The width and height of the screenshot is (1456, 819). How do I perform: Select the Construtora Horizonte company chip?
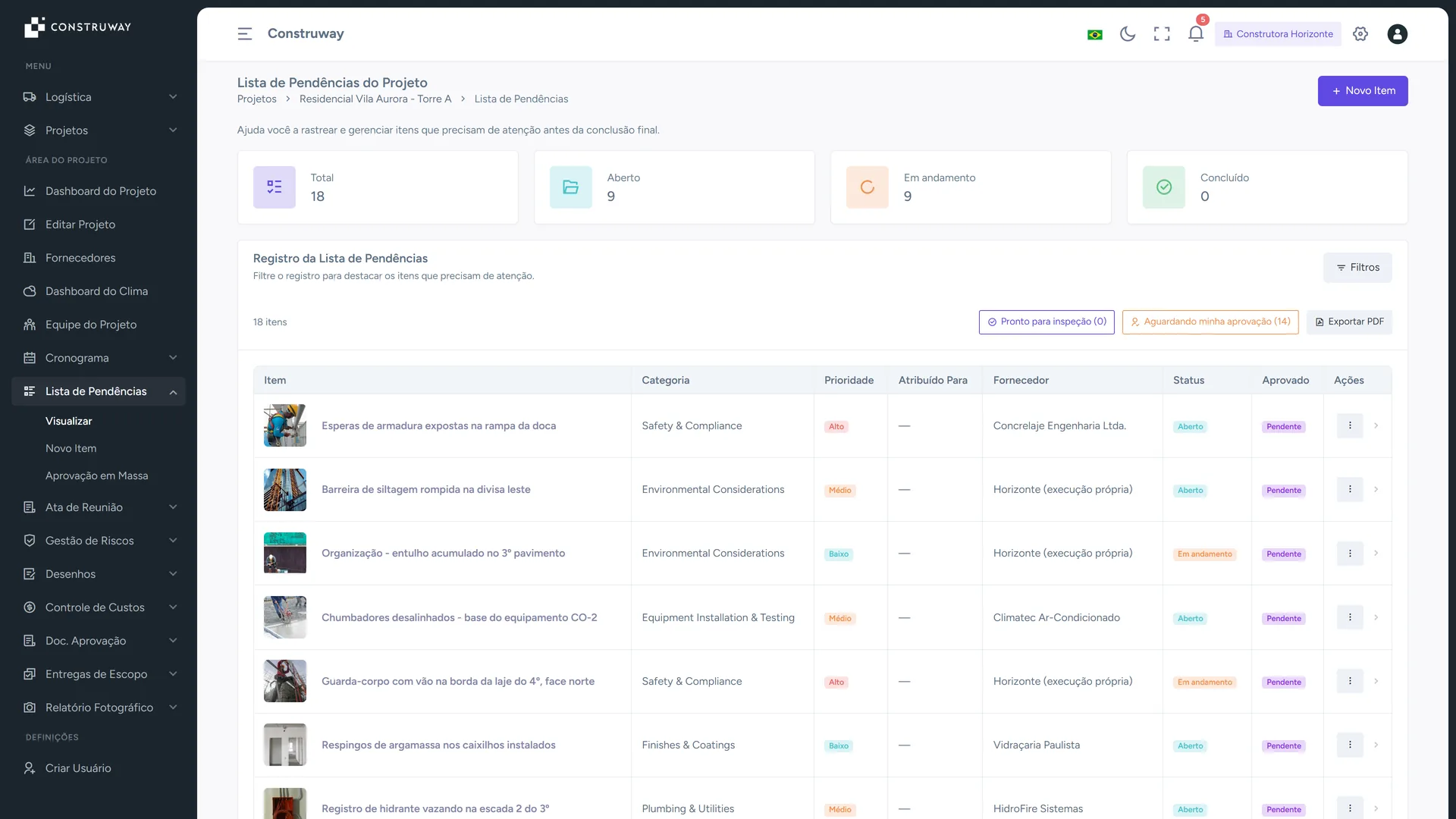[x=1278, y=34]
